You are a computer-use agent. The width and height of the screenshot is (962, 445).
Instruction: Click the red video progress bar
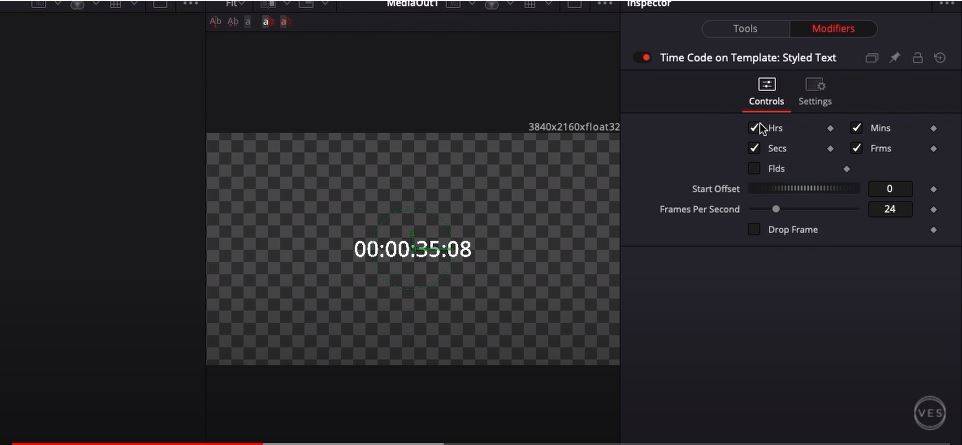coord(137,443)
